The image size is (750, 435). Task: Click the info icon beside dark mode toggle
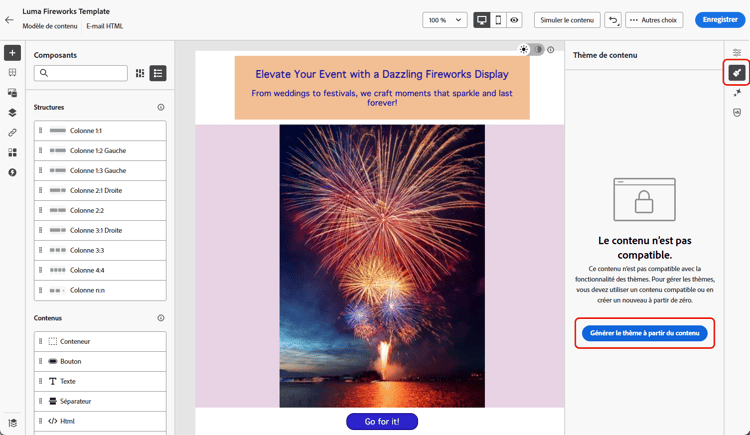tap(551, 50)
